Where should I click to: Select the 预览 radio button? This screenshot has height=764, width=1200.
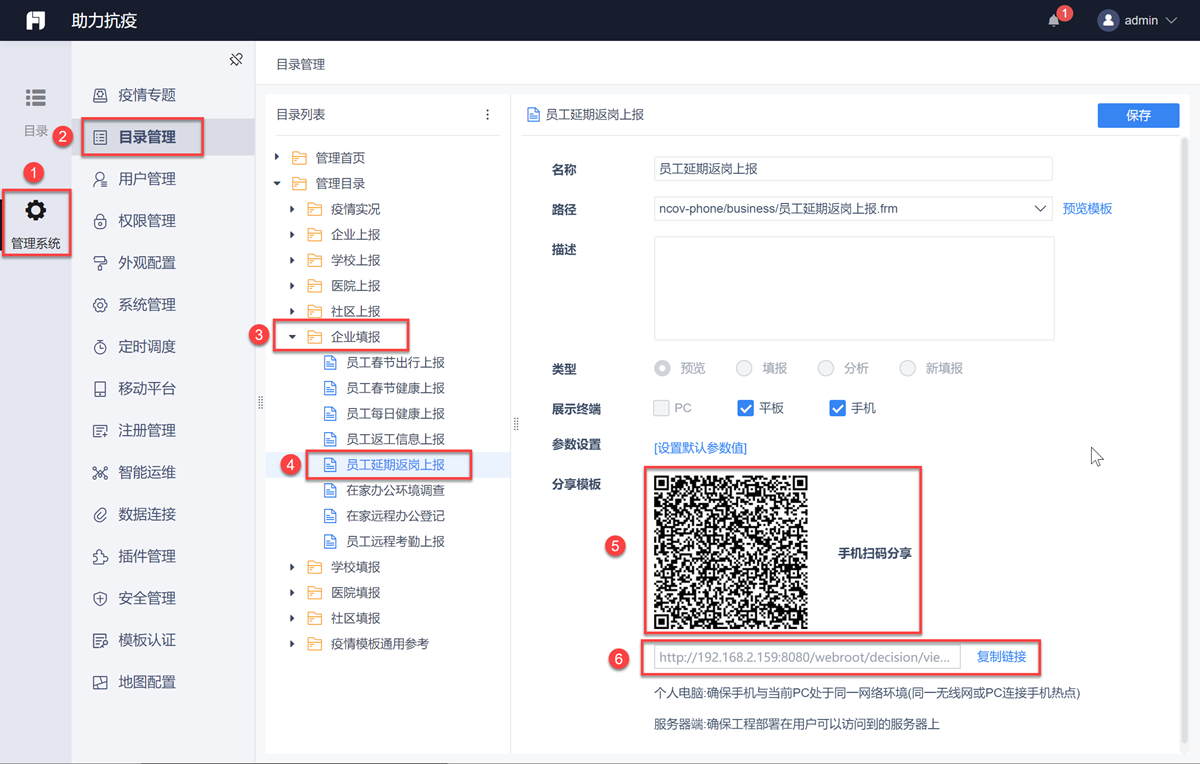[x=662, y=368]
